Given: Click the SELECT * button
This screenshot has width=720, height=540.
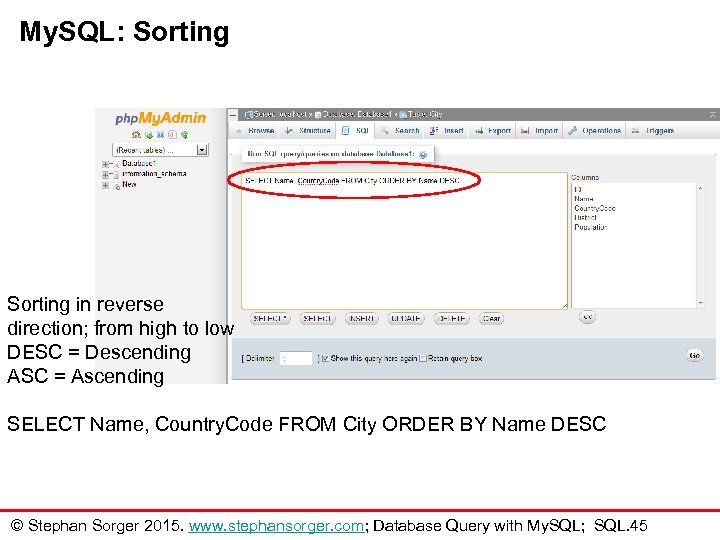Looking at the screenshot, I should pos(270,318).
